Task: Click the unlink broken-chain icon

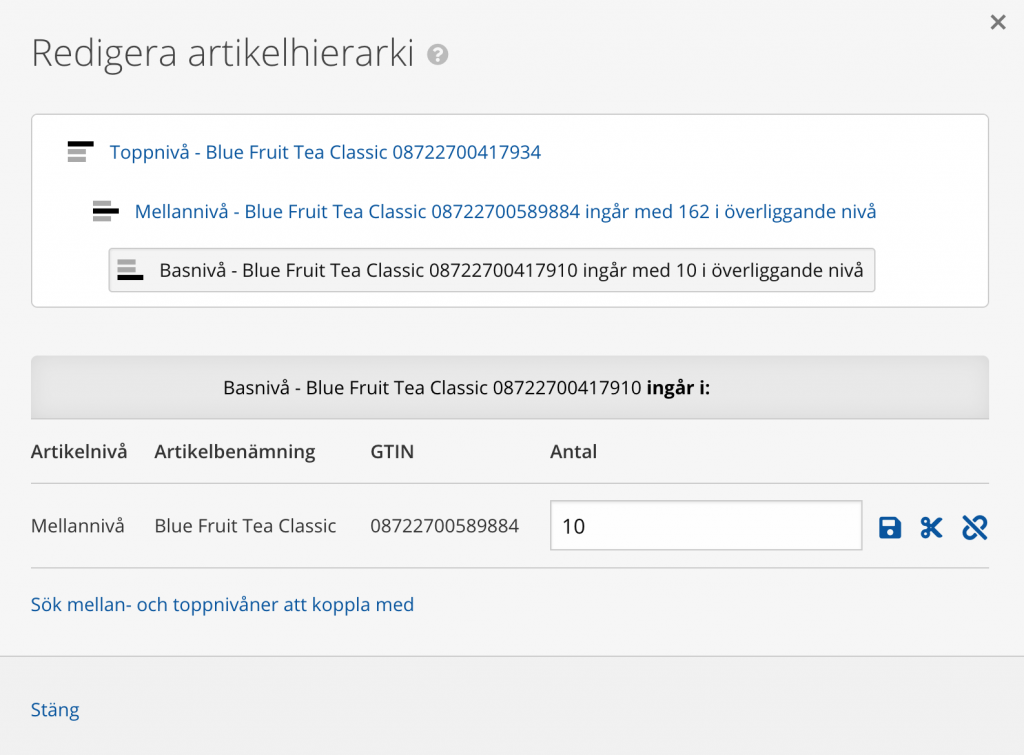Action: click(974, 527)
